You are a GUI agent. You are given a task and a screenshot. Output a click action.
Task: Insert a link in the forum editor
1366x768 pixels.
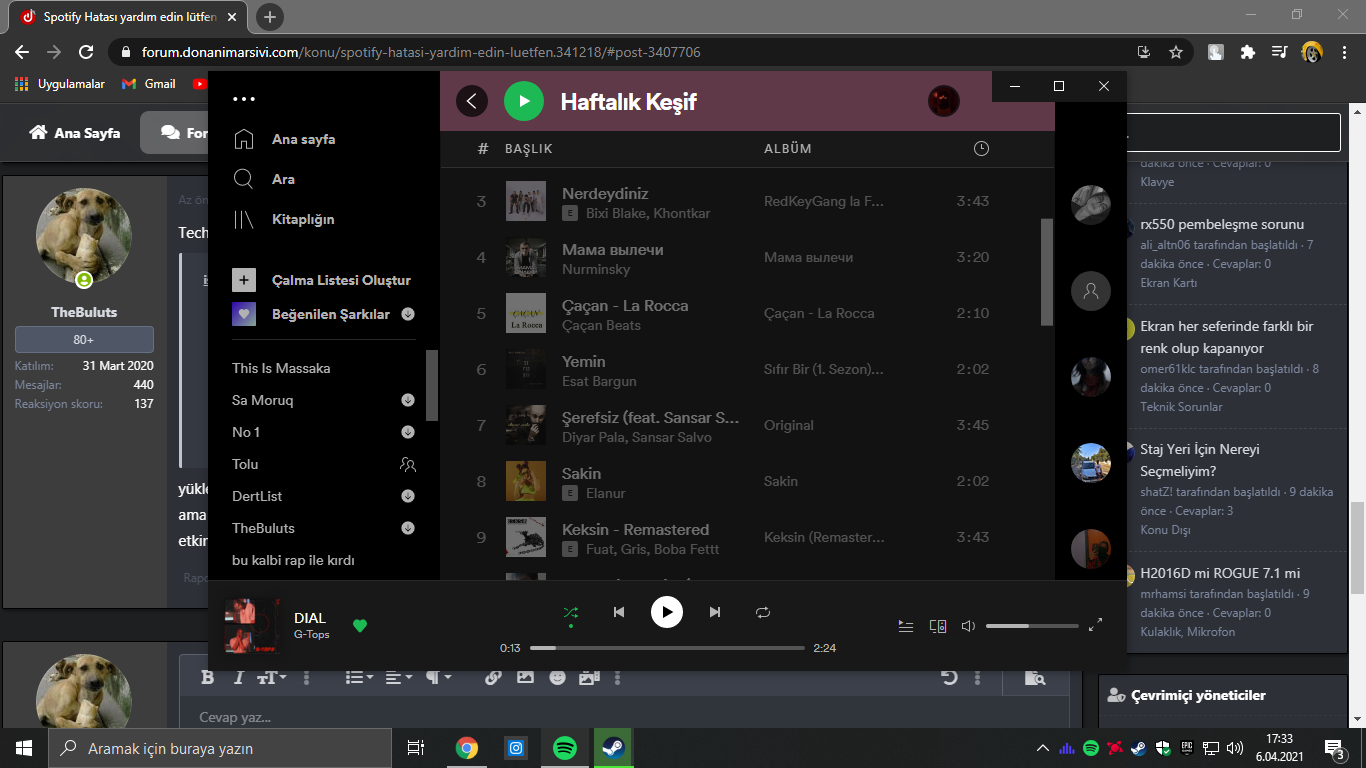point(493,678)
